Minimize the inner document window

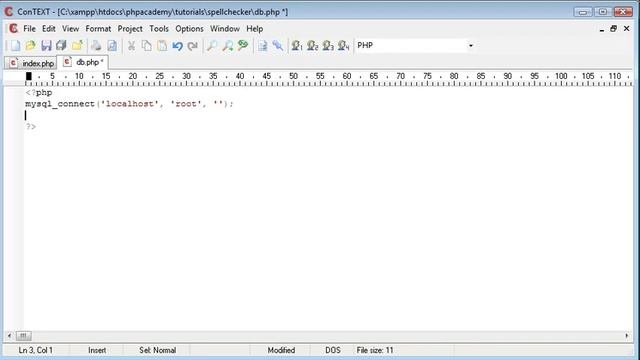point(602,29)
